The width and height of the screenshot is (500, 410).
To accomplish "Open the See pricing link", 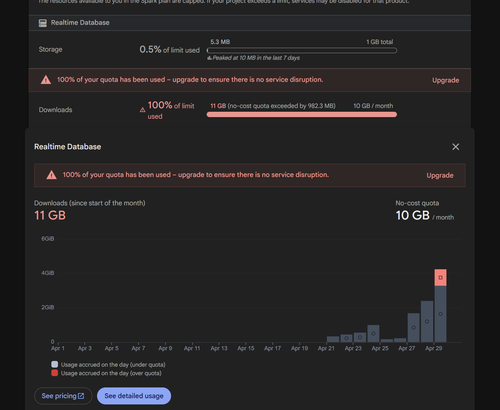I will (63, 396).
